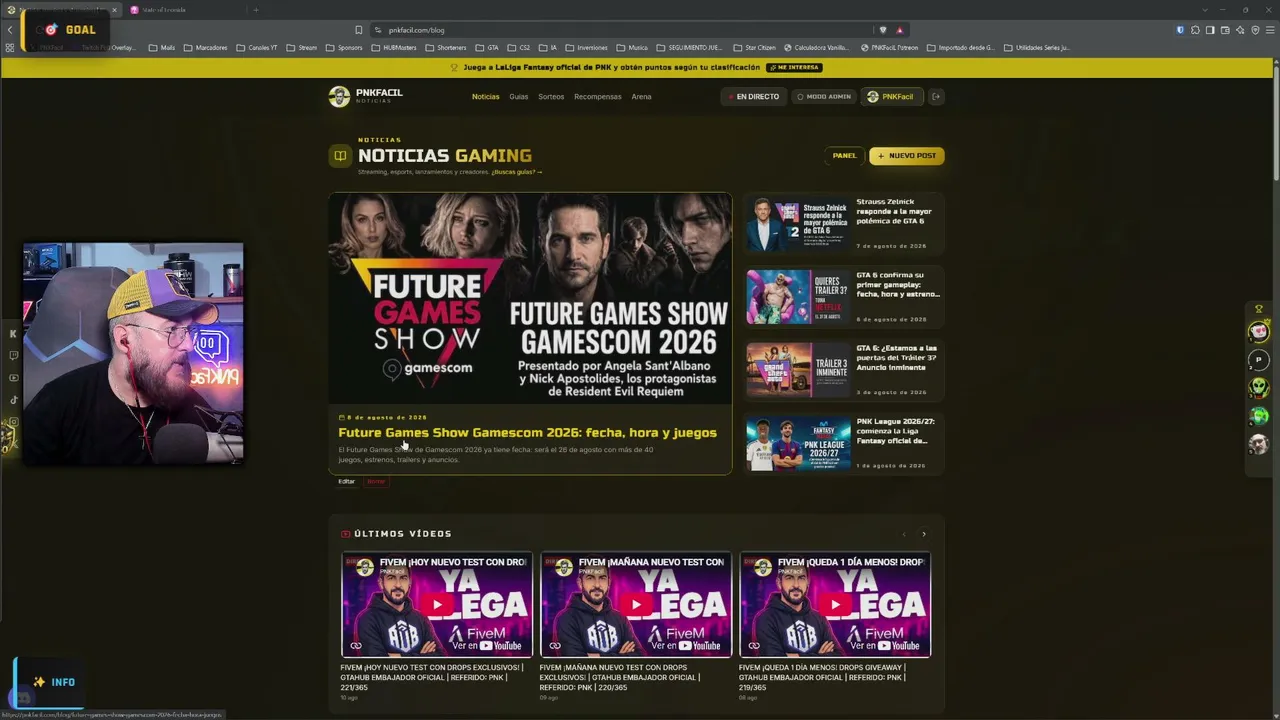Viewport: 1280px width, 720px height.
Task: Open the rank 3 green alien avatar
Action: point(1259,387)
